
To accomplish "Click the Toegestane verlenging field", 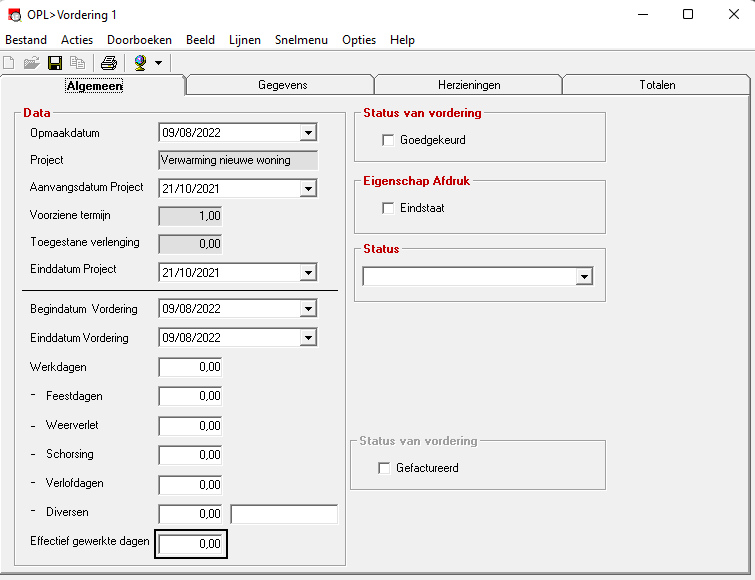I will coord(190,244).
